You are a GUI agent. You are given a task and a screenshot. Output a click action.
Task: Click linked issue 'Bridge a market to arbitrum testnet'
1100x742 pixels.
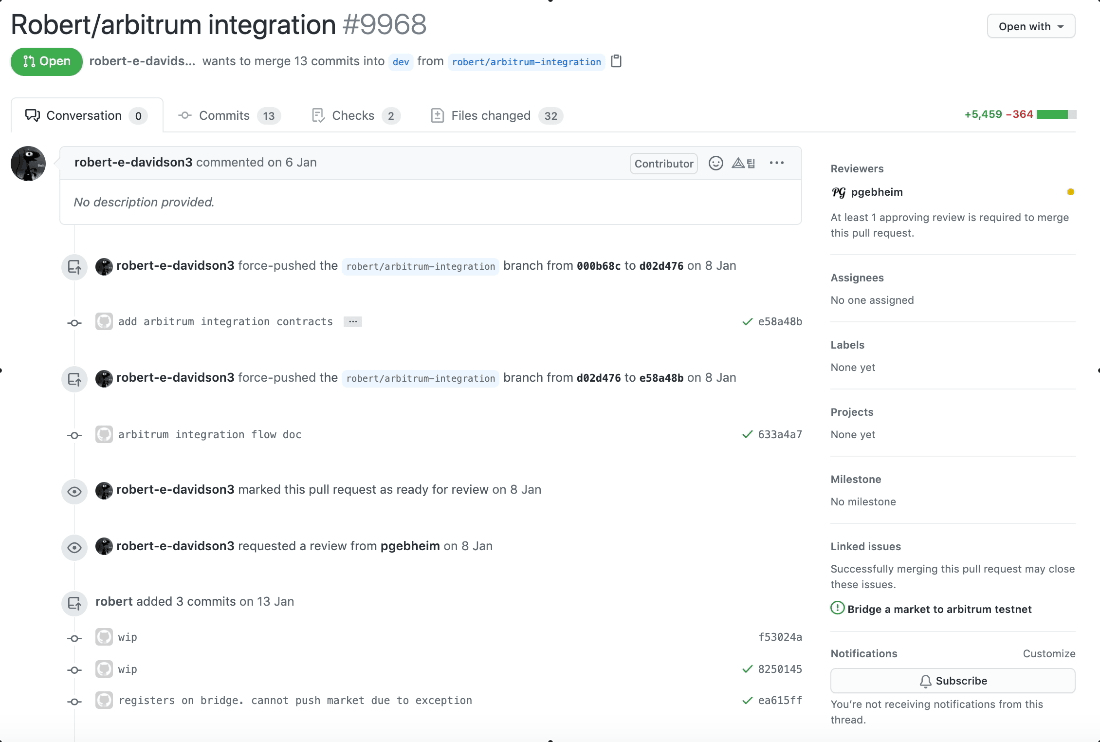939,609
